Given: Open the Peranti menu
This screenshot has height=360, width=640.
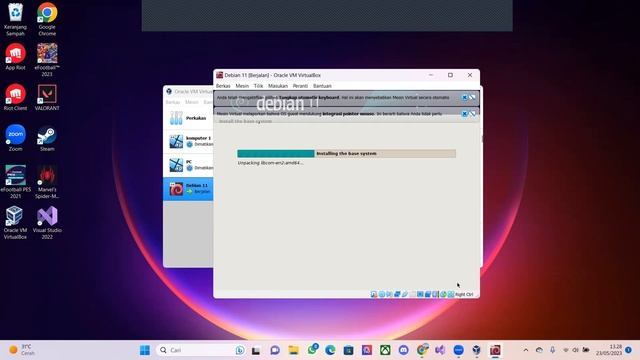Looking at the screenshot, I should pos(300,86).
